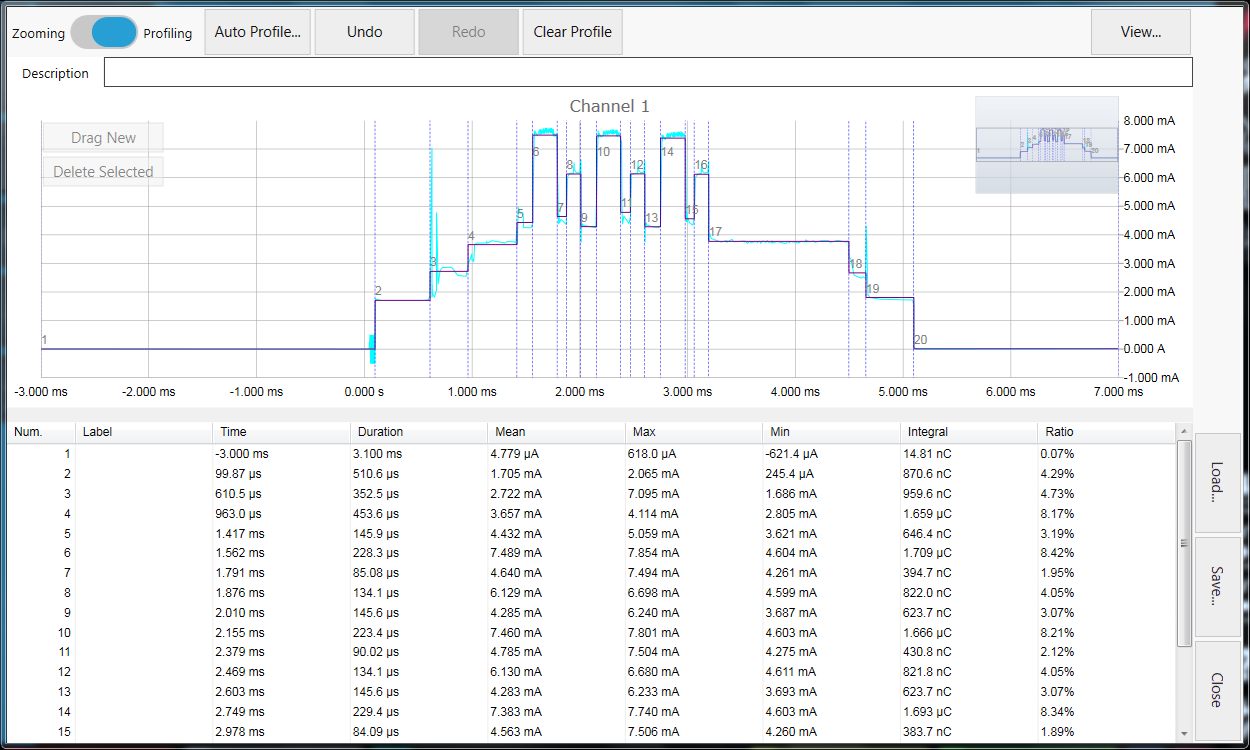Select segment marker 20 on the chart

click(x=920, y=340)
